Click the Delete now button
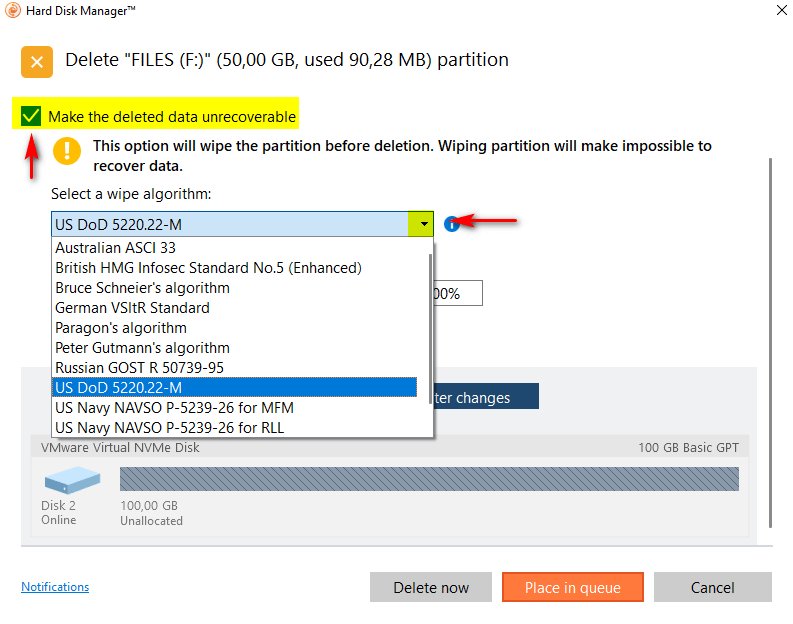Image resolution: width=793 pixels, height=624 pixels. [x=431, y=587]
